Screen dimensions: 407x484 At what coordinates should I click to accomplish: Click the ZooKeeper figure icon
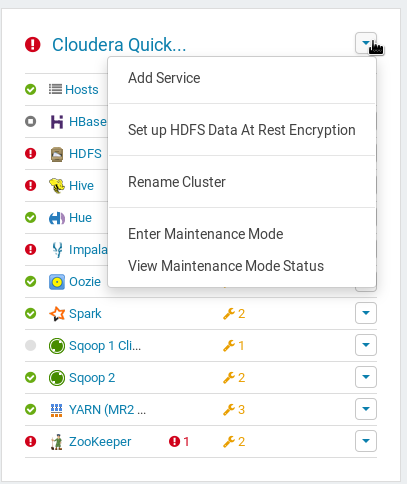(57, 442)
